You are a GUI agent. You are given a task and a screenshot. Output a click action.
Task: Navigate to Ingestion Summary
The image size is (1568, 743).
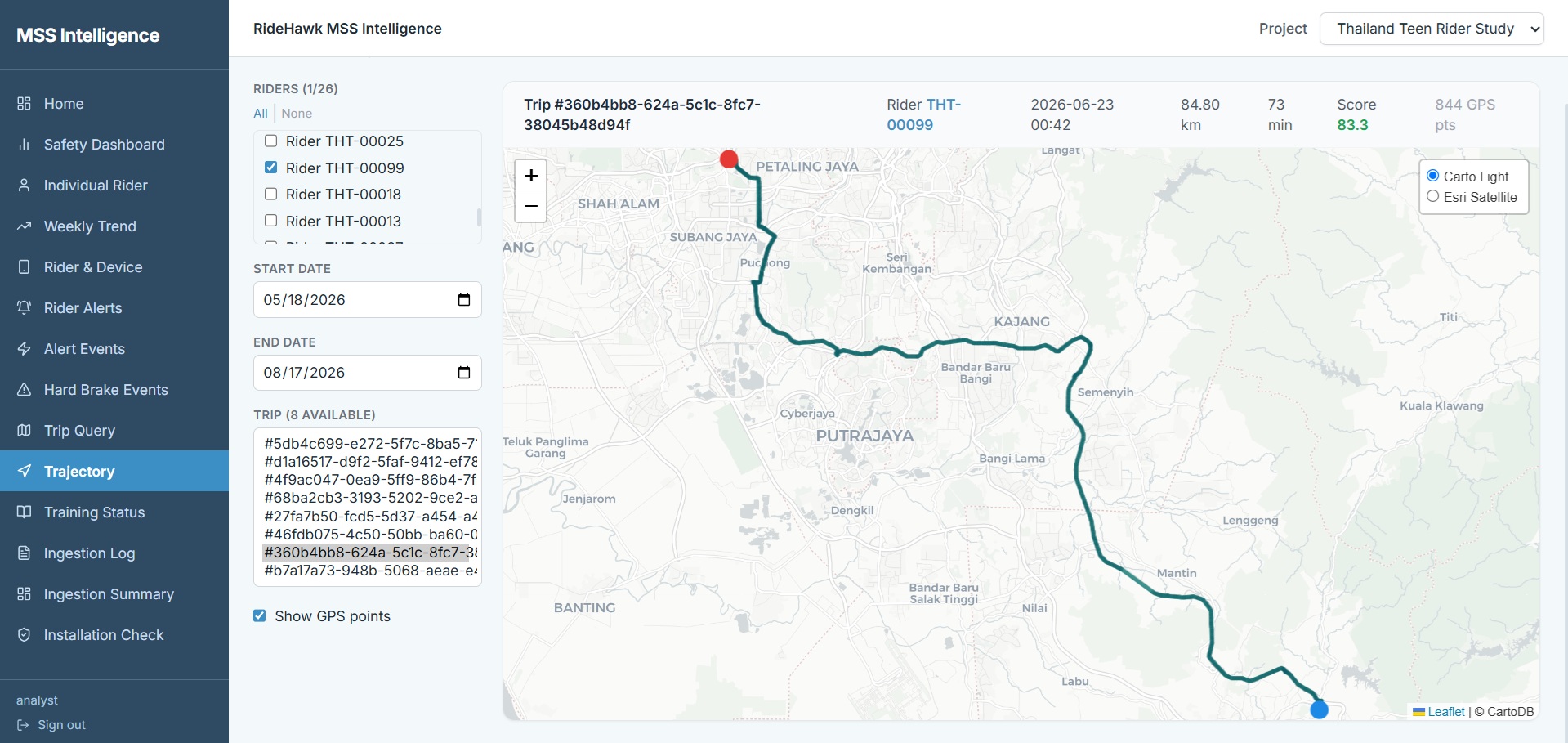pyautogui.click(x=114, y=594)
